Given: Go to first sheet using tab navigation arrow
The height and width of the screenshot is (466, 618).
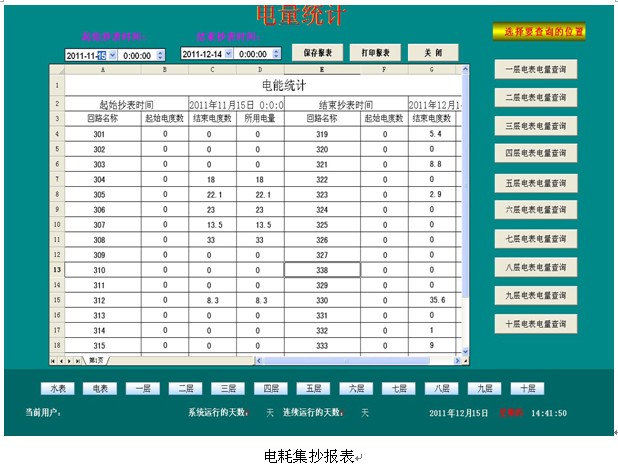Looking at the screenshot, I should pos(53,359).
